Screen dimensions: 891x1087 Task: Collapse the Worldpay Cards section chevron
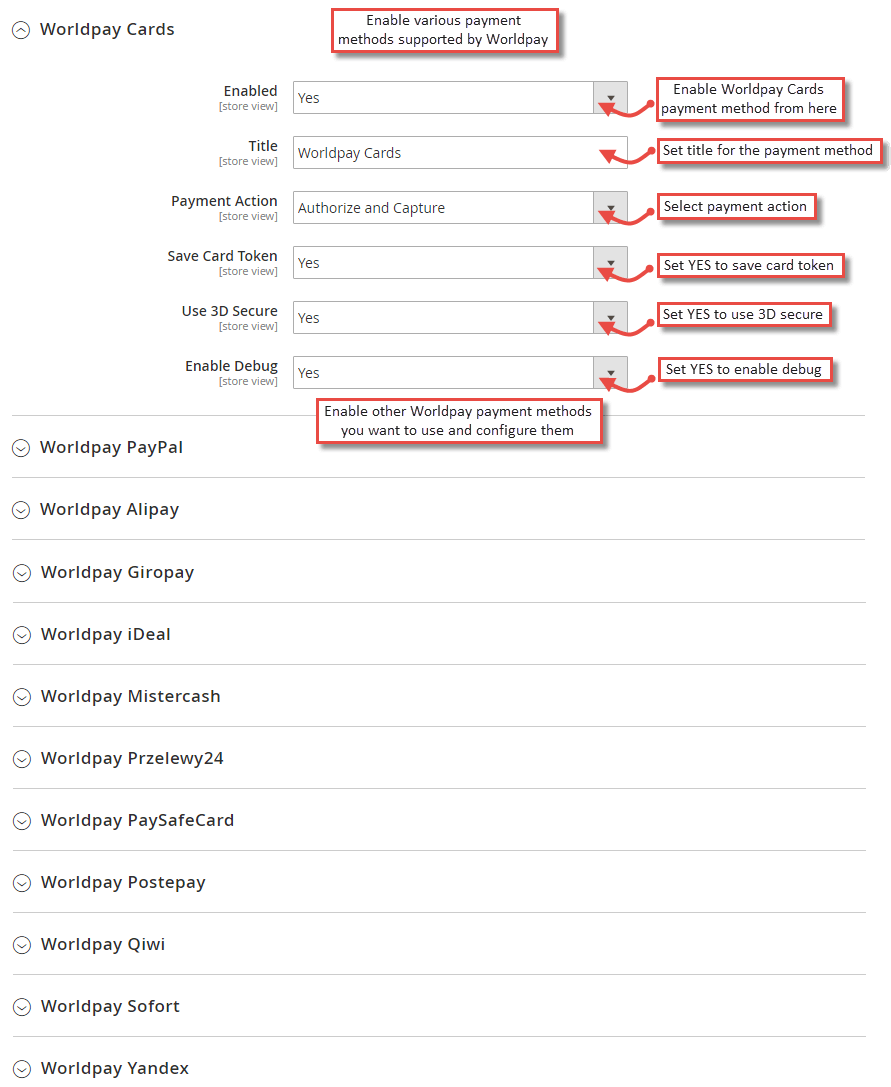21,31
